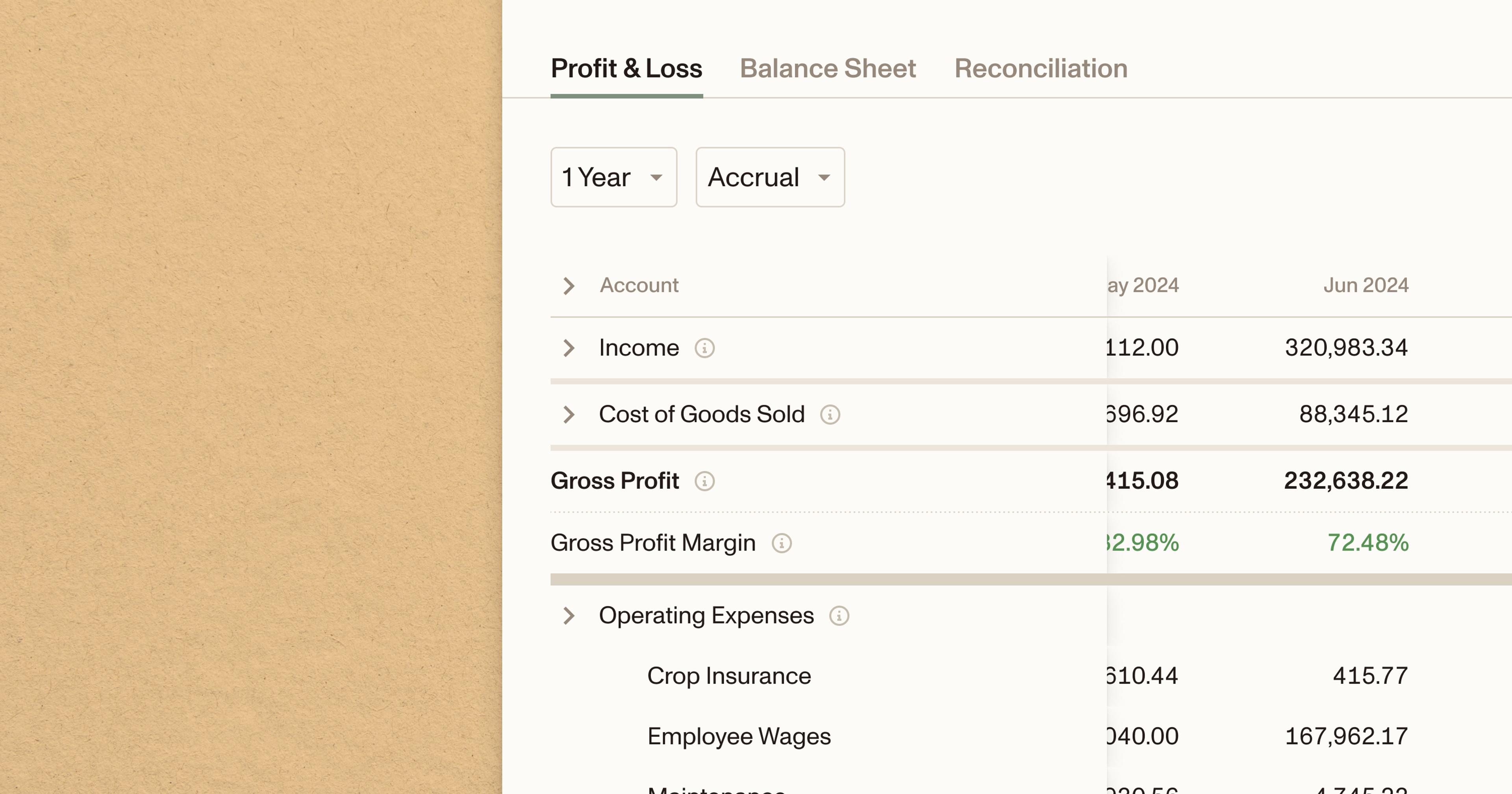Click the Cost of Goods Sold info icon

click(830, 415)
